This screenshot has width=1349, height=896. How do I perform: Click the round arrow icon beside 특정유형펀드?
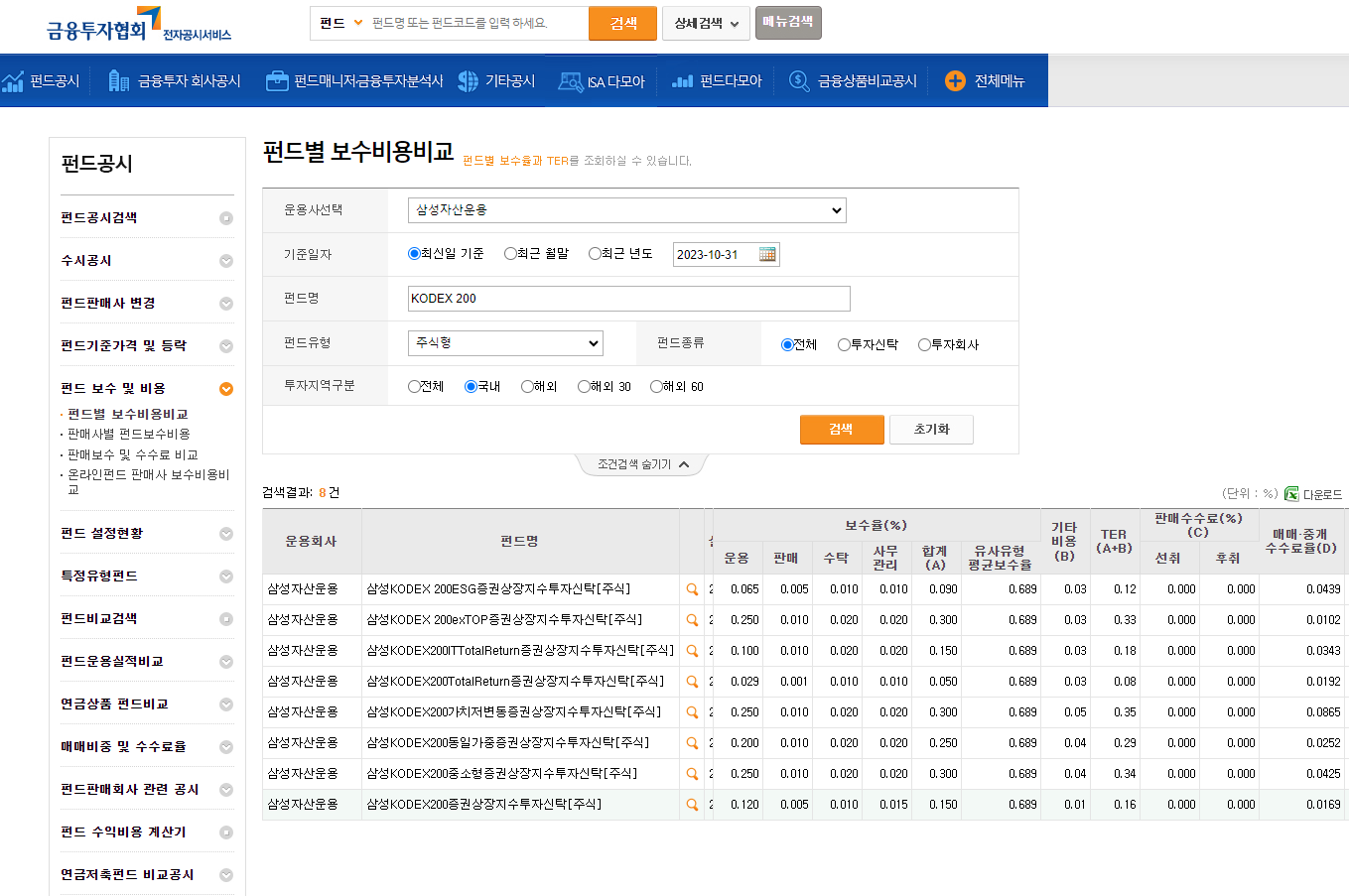[226, 576]
